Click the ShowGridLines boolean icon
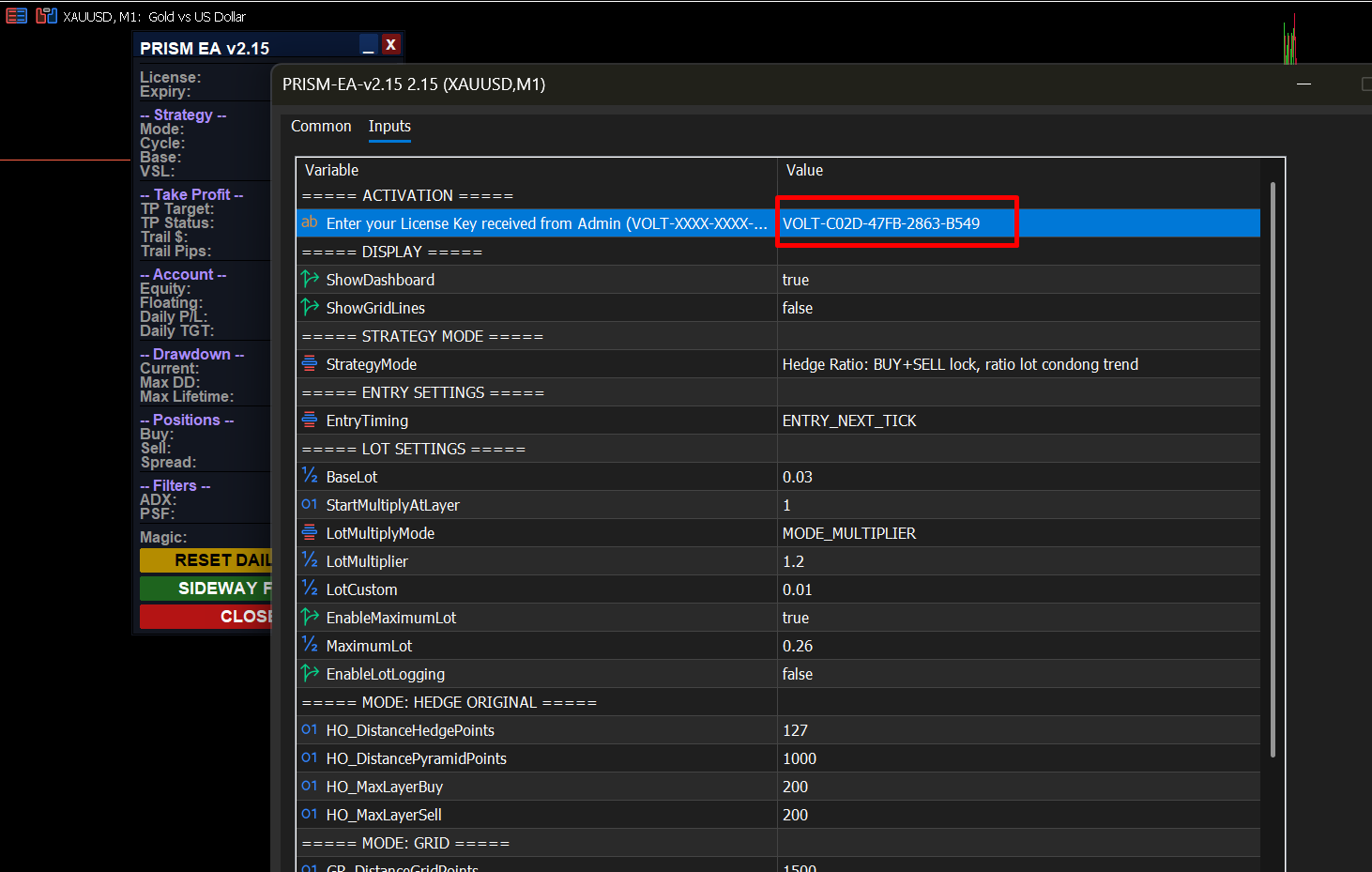 pyautogui.click(x=310, y=307)
